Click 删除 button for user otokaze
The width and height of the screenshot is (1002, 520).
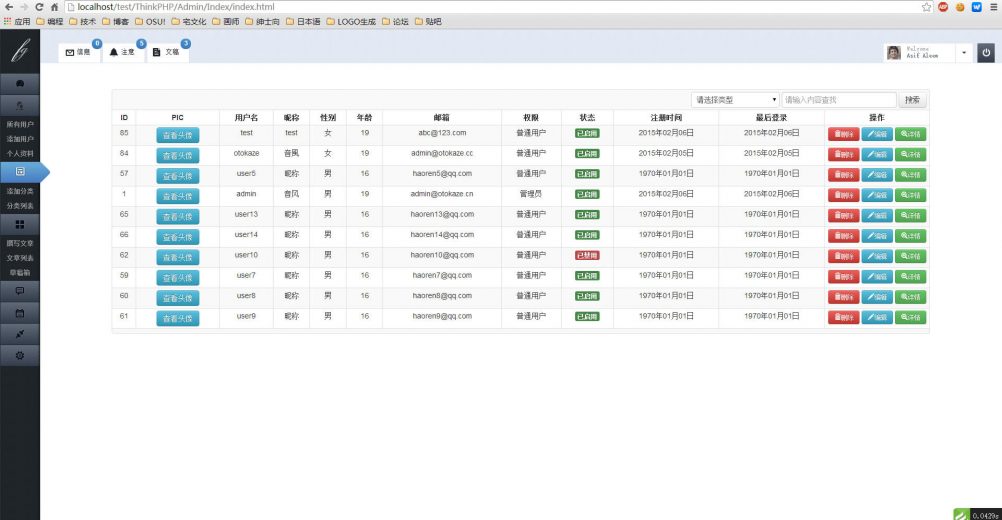pos(843,154)
